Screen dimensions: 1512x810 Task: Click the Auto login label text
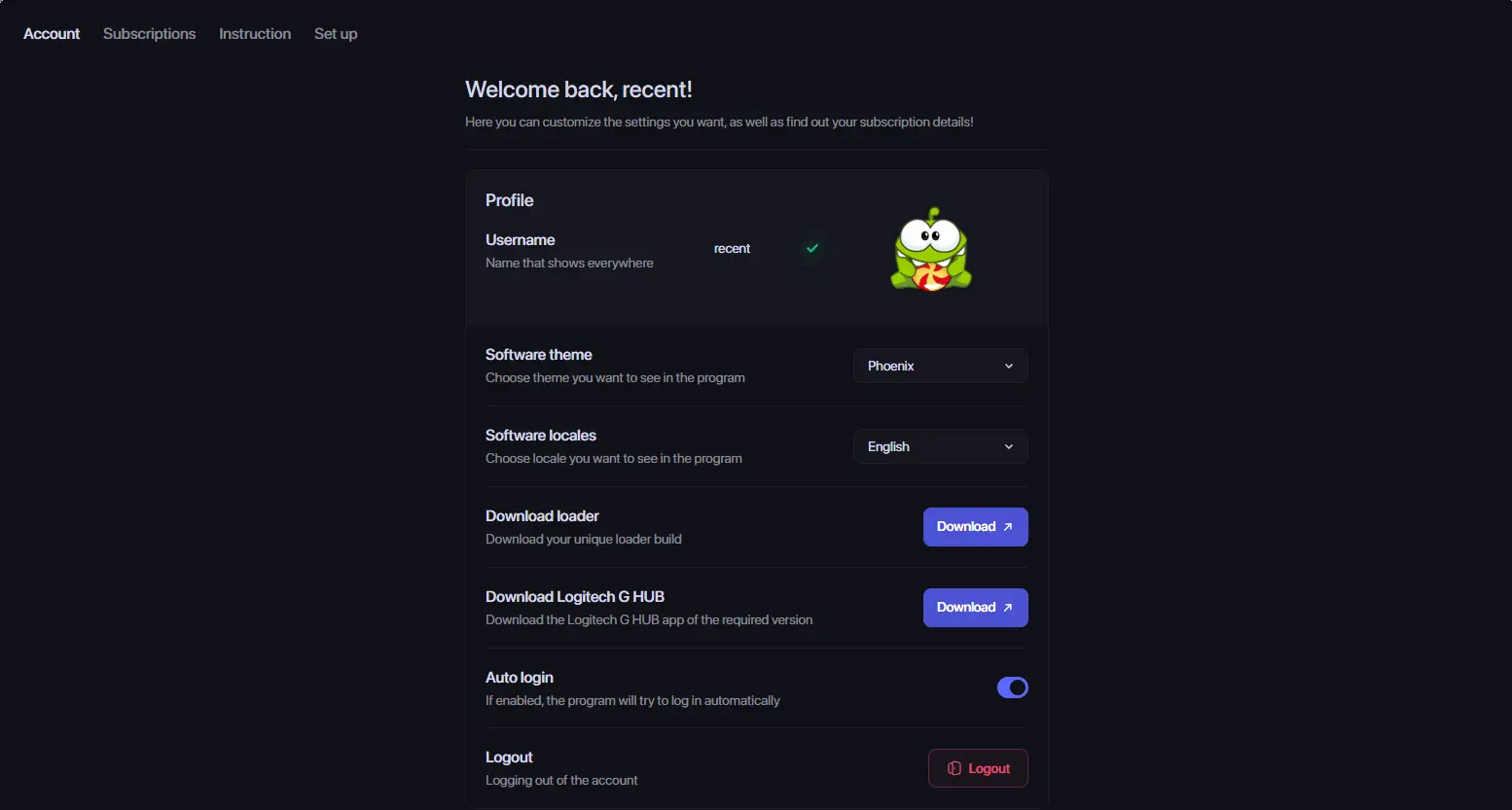click(520, 678)
